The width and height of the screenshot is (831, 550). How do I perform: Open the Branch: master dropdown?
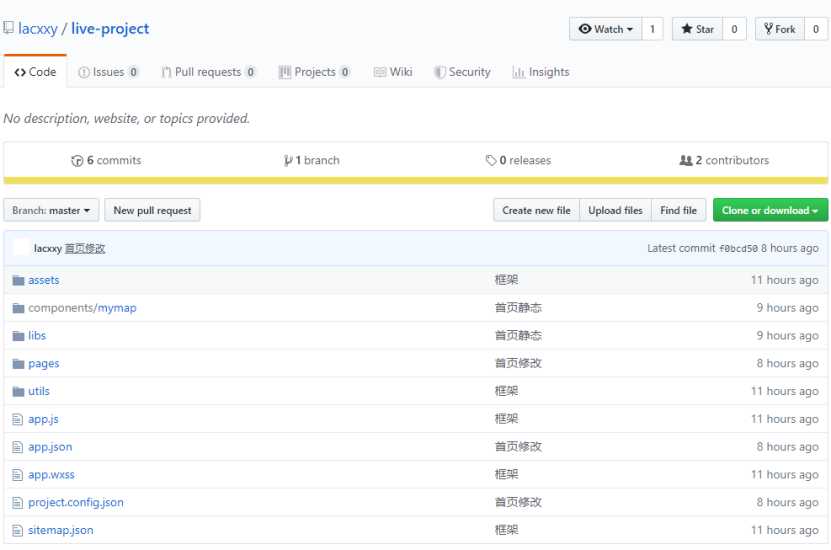coord(51,210)
